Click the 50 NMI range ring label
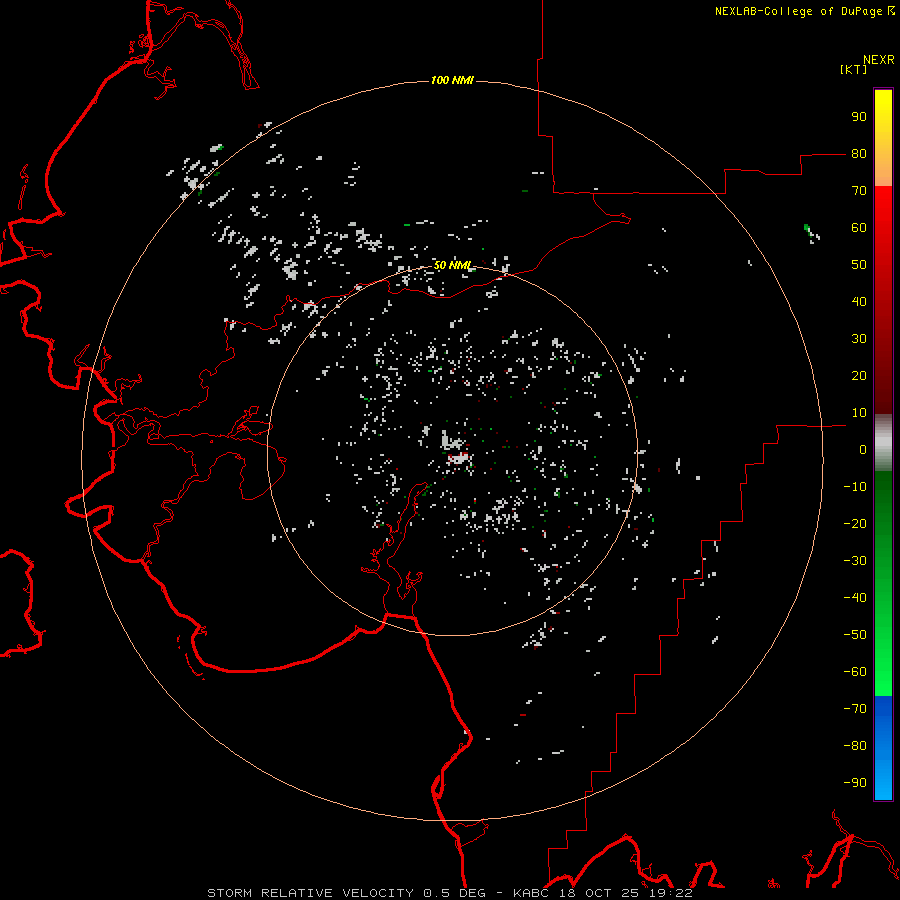 [452, 265]
